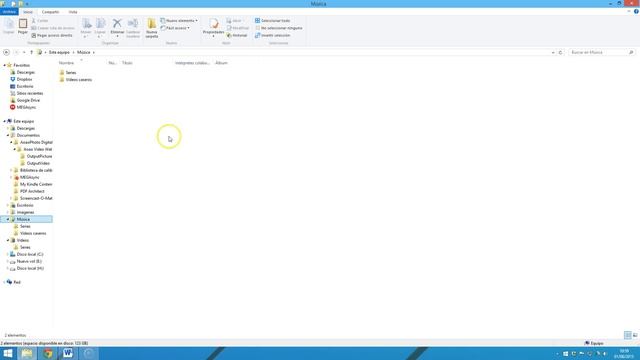Click the Cambiar nombre icon
The image size is (640, 360).
133,24
